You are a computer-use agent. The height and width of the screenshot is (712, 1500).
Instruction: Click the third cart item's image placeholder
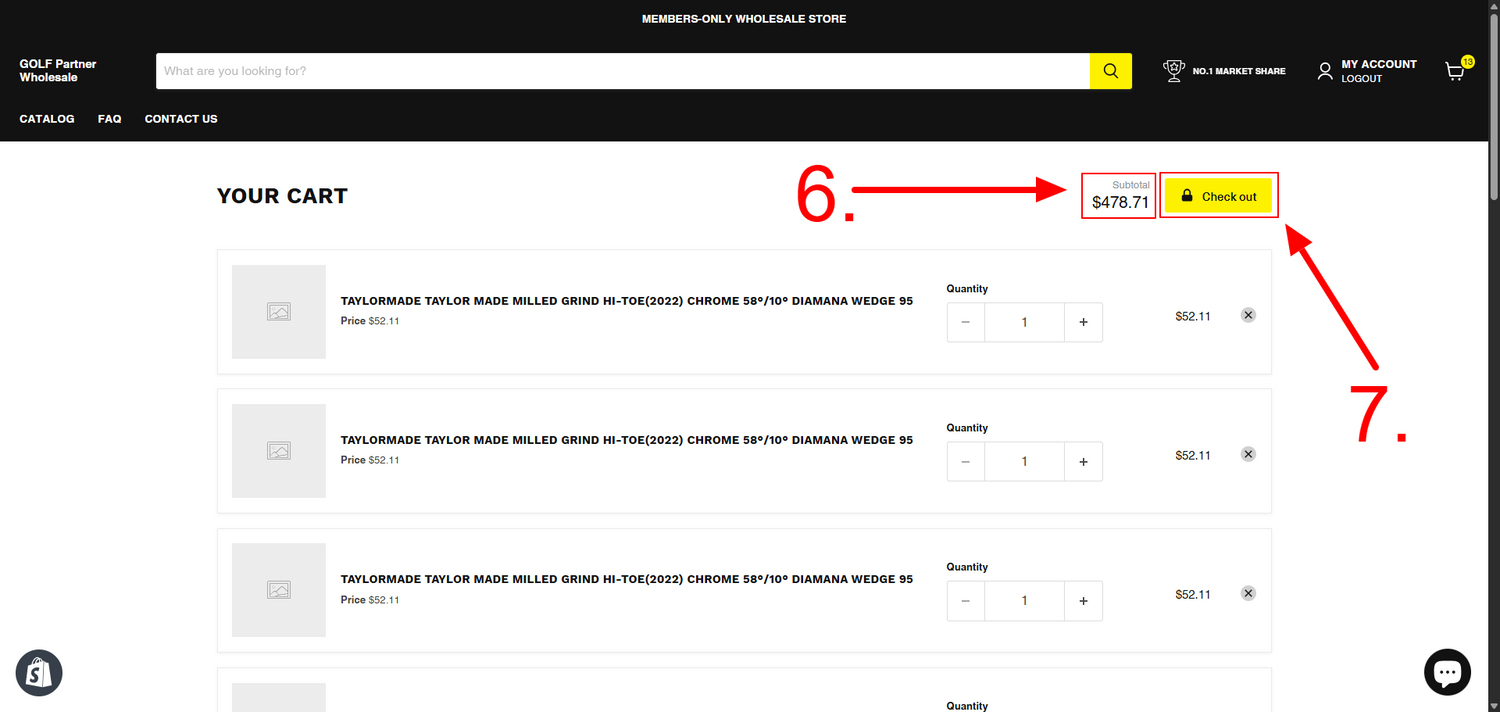pyautogui.click(x=279, y=590)
